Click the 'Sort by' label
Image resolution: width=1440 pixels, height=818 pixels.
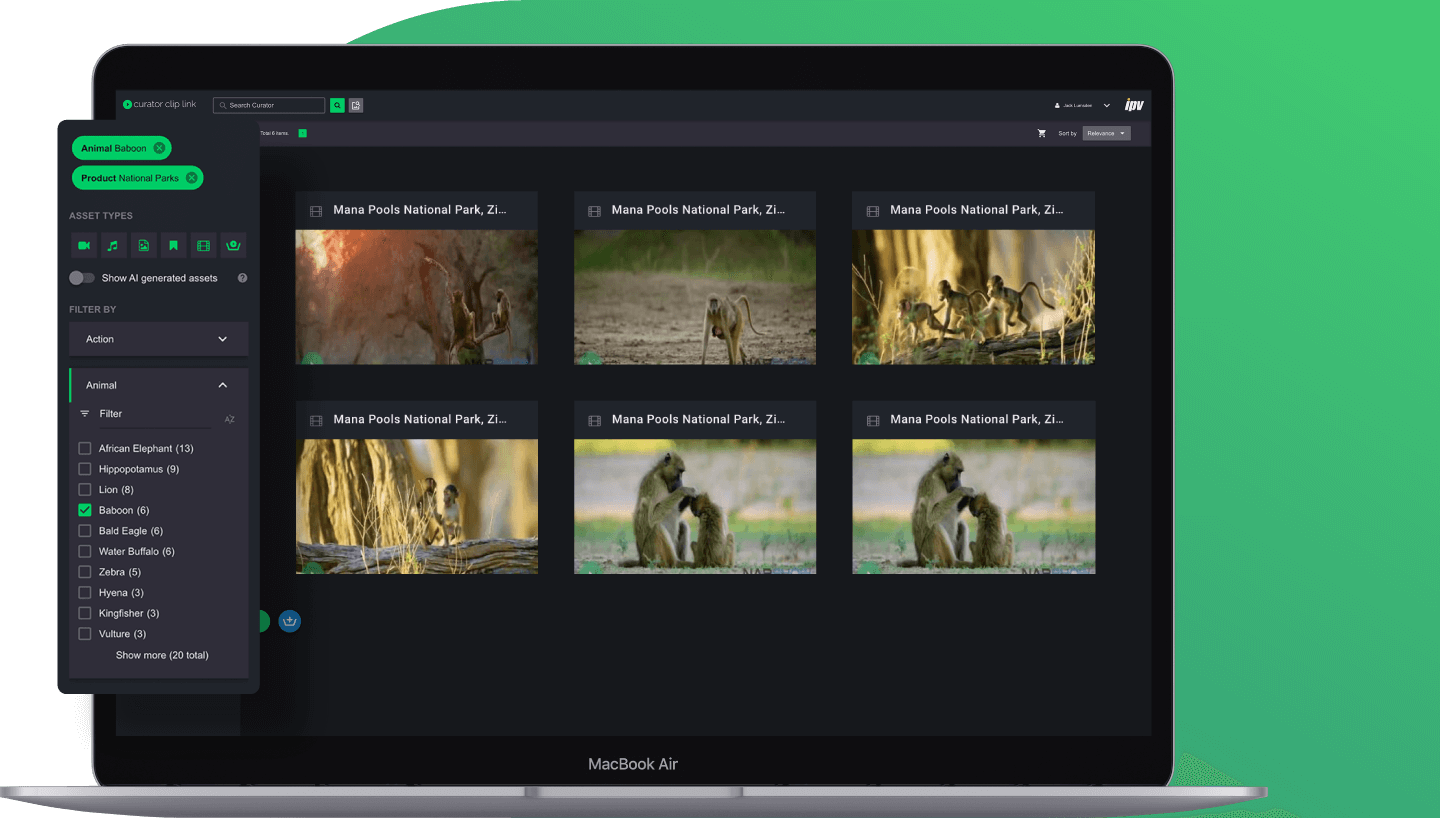[x=1067, y=133]
